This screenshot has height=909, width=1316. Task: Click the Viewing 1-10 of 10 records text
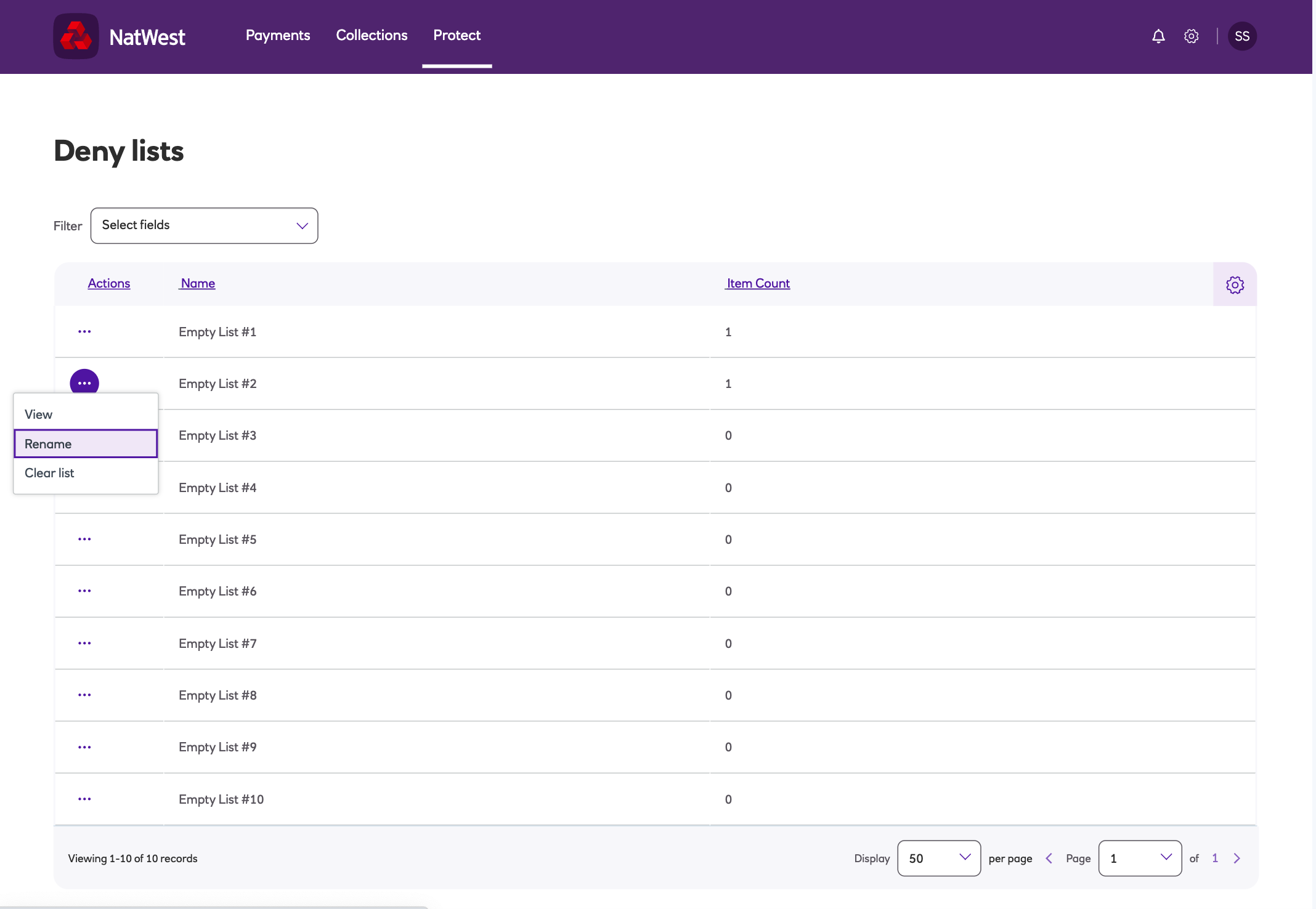[x=132, y=858]
